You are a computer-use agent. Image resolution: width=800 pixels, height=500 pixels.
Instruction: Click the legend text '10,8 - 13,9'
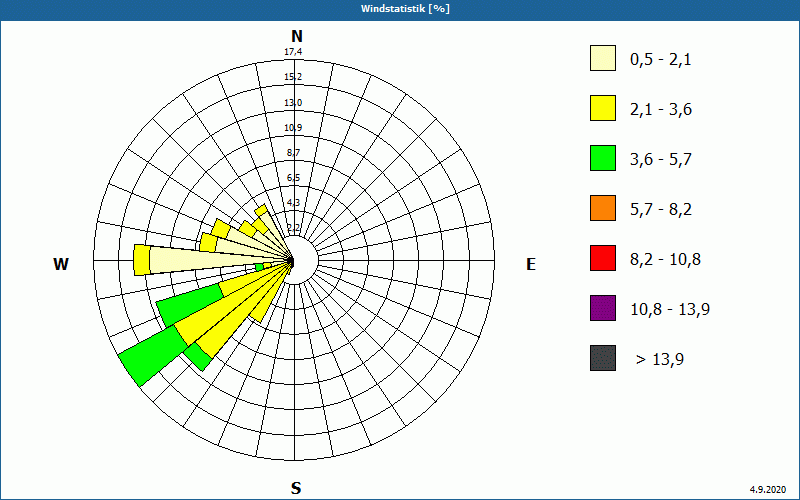tap(670, 310)
